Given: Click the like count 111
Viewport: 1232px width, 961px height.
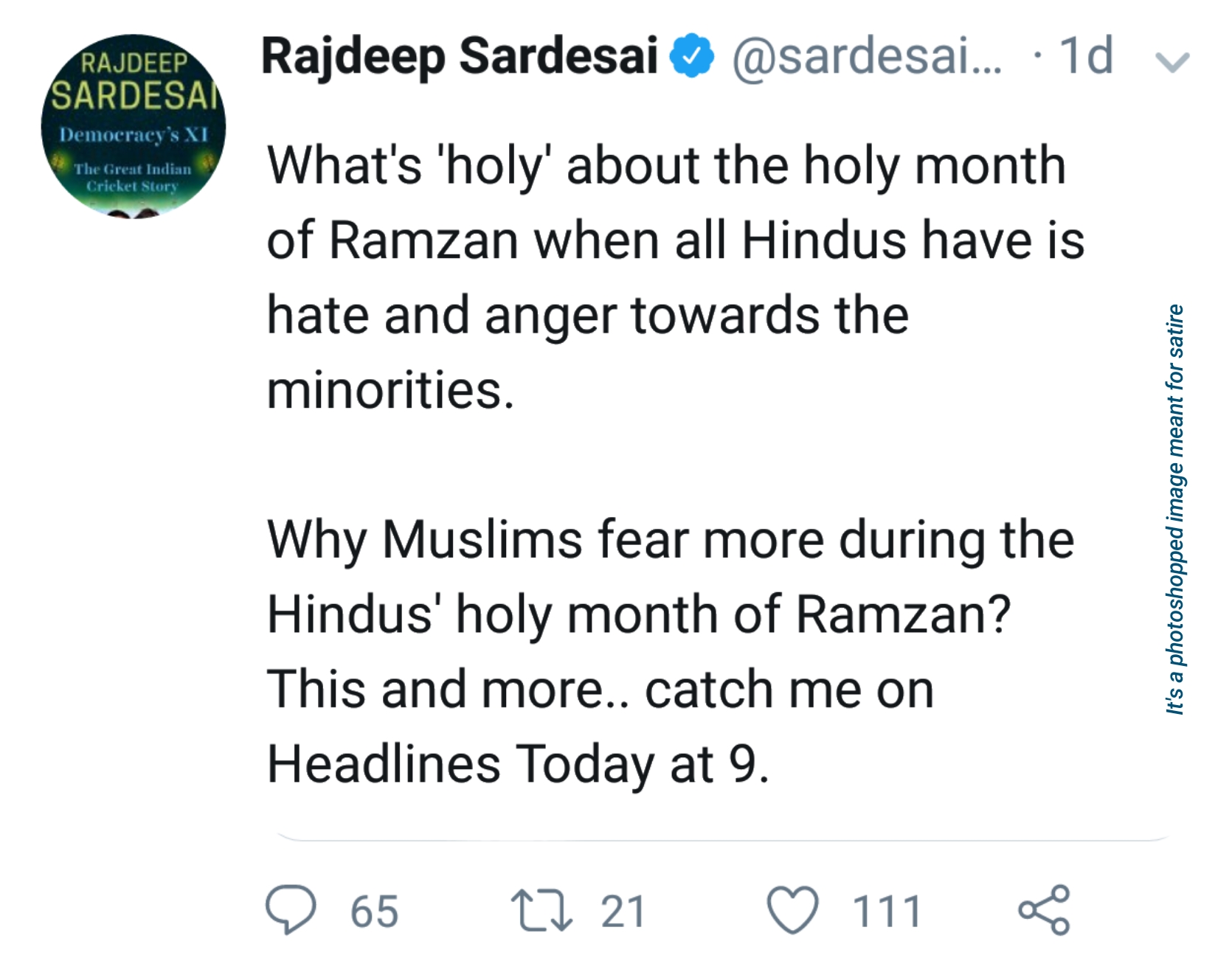Looking at the screenshot, I should [887, 912].
